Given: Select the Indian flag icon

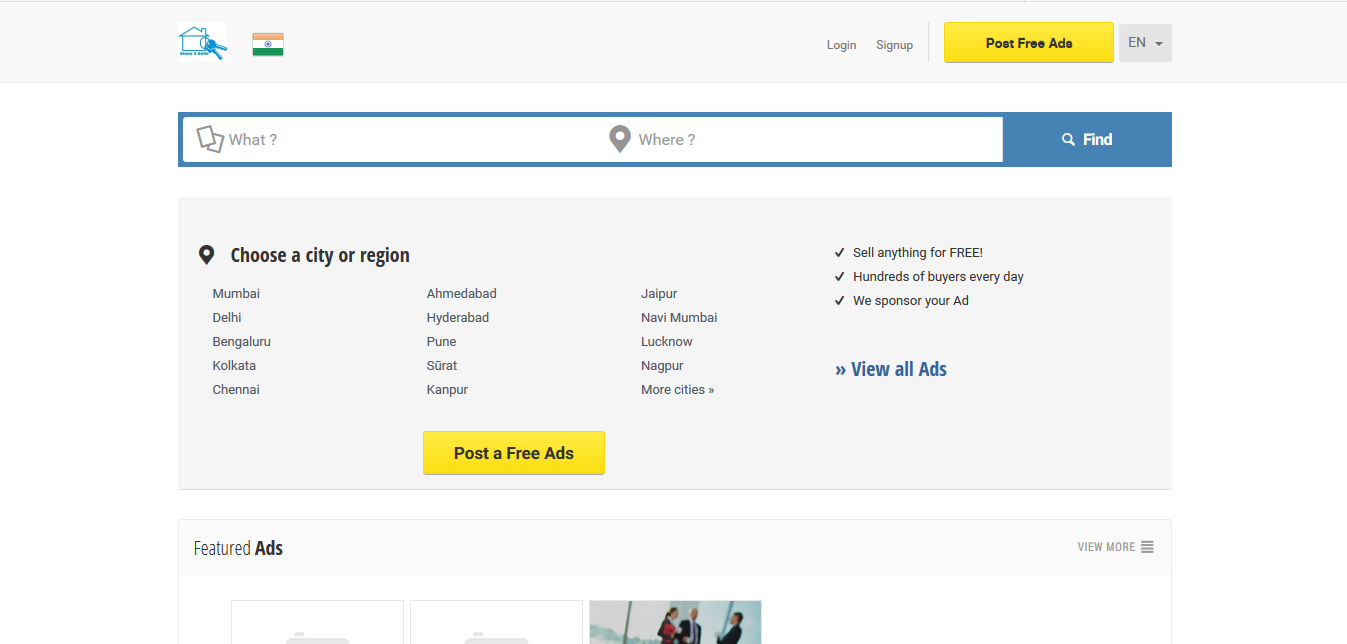Looking at the screenshot, I should click(x=267, y=43).
